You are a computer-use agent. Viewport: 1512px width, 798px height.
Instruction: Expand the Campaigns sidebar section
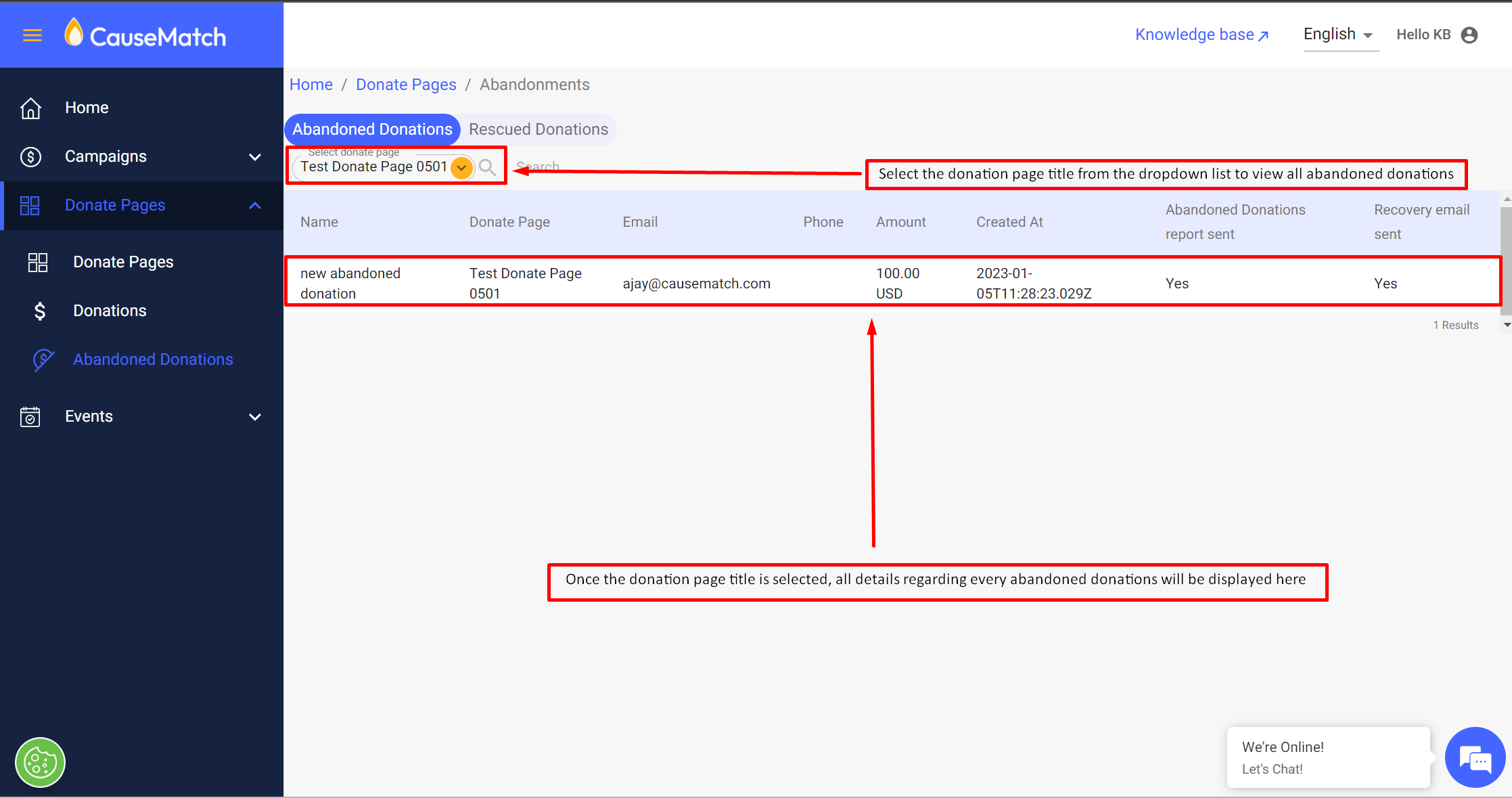pos(255,157)
